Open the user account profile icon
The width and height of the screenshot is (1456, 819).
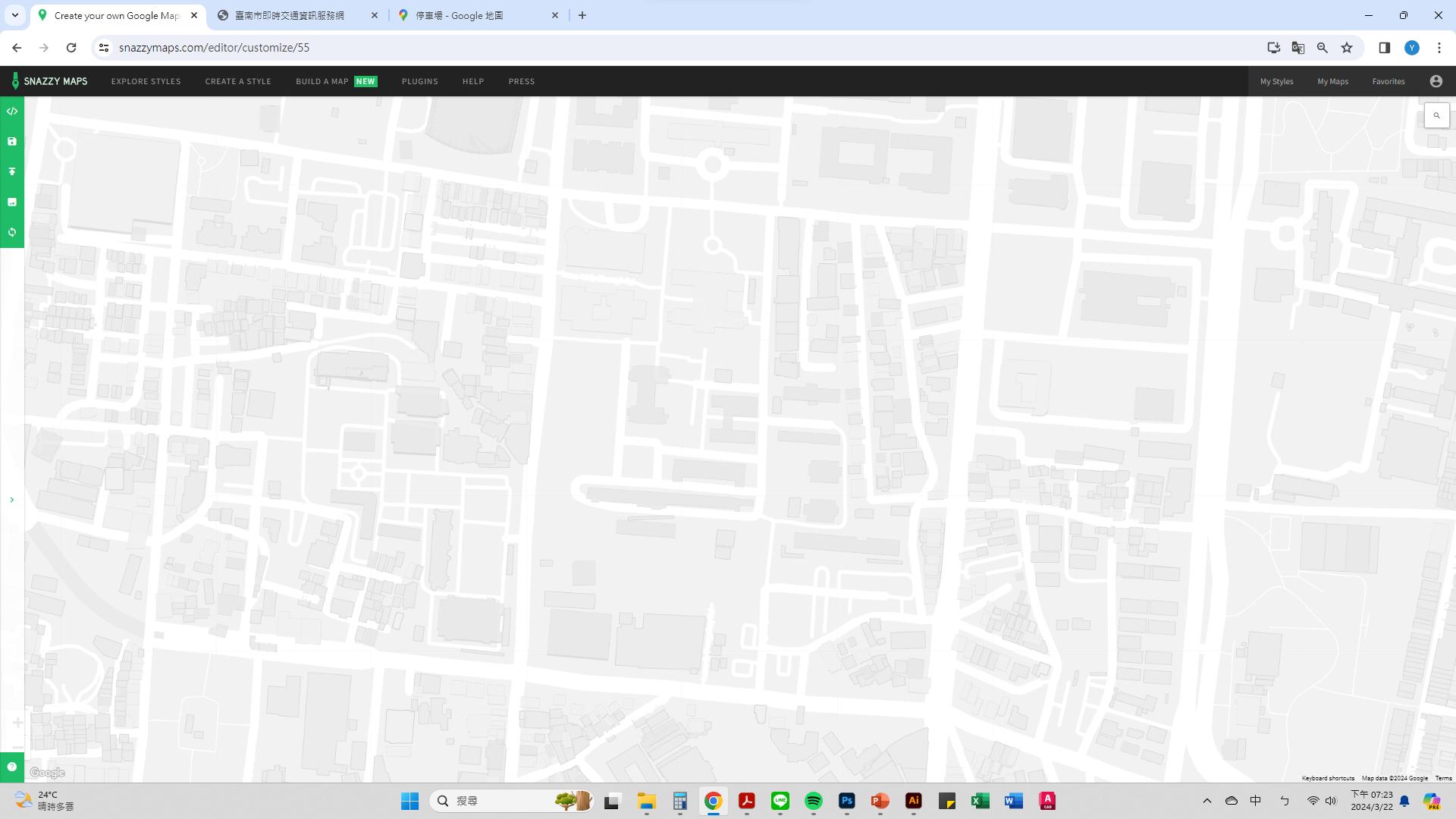click(x=1436, y=81)
